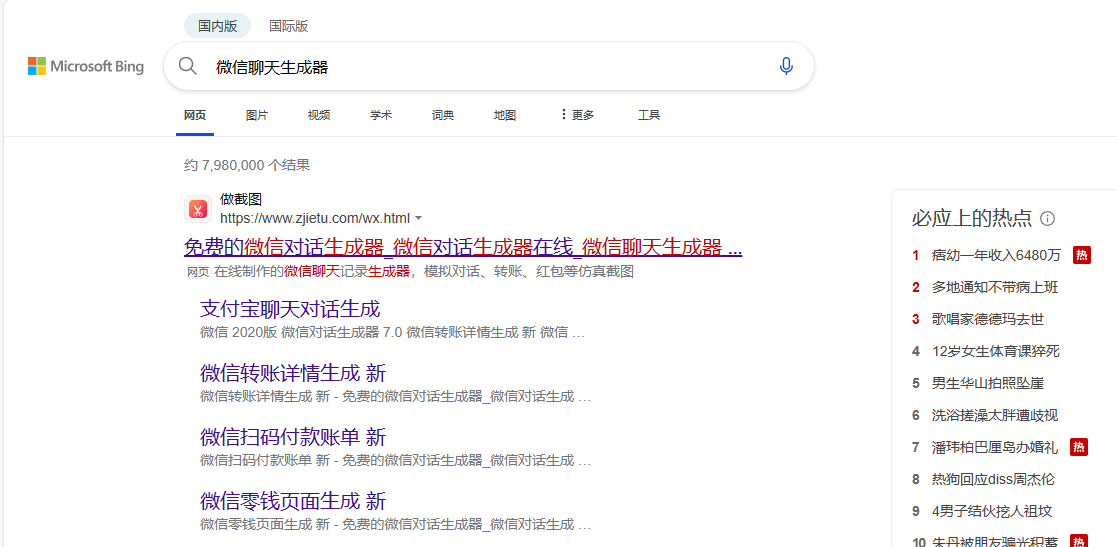Open the 工具 search tools option

click(649, 115)
